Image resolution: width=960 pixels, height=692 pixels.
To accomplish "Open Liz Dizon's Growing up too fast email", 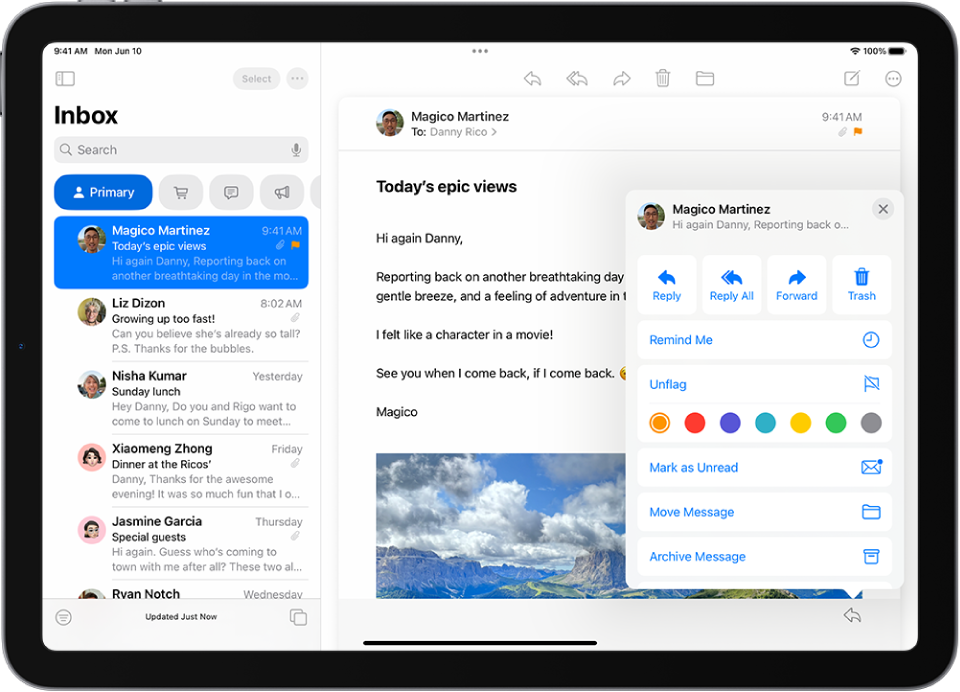I will (x=181, y=325).
